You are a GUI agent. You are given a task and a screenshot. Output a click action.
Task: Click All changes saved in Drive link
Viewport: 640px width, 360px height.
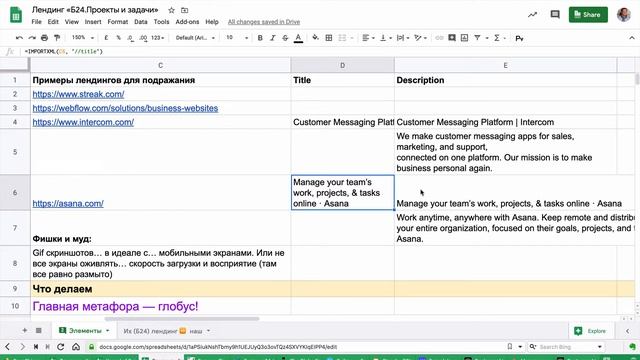click(x=264, y=22)
